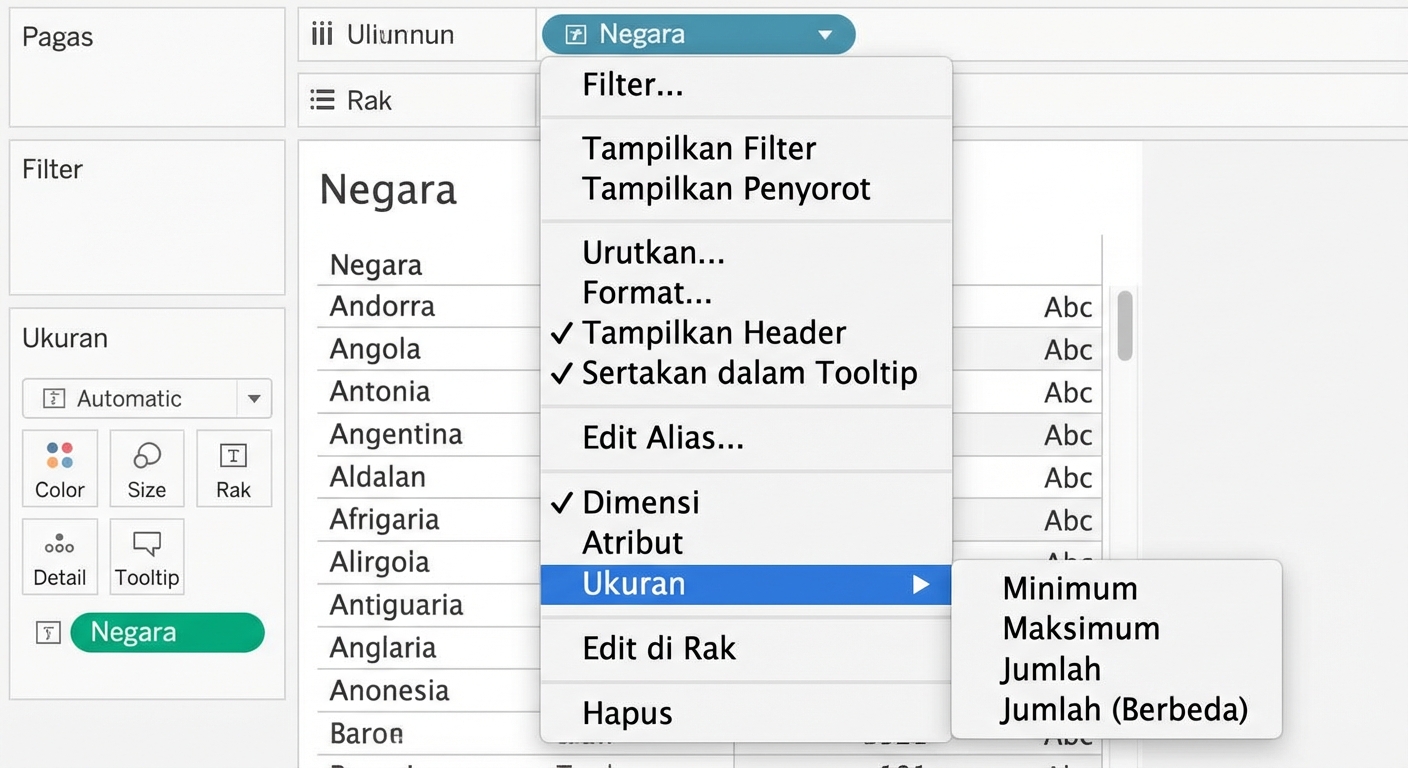Click the green Negara pill in Marks card

167,632
